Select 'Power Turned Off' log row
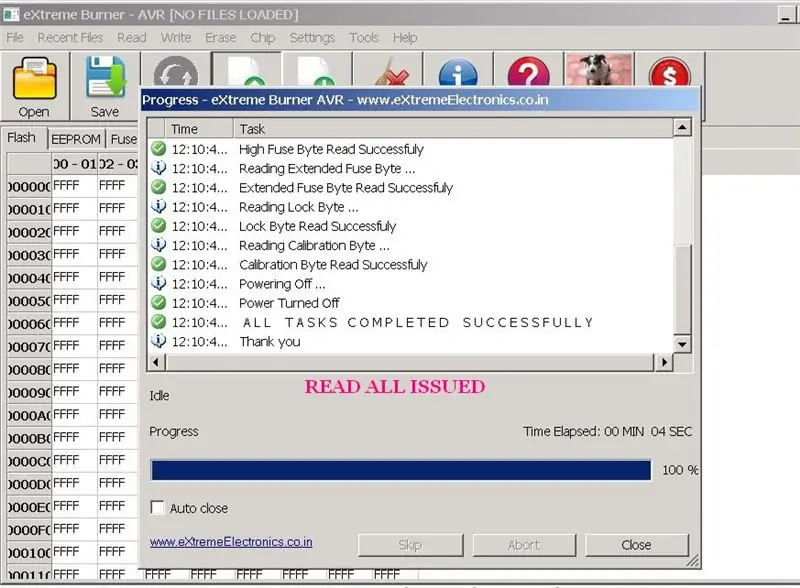The height and width of the screenshot is (588, 800). (x=411, y=303)
